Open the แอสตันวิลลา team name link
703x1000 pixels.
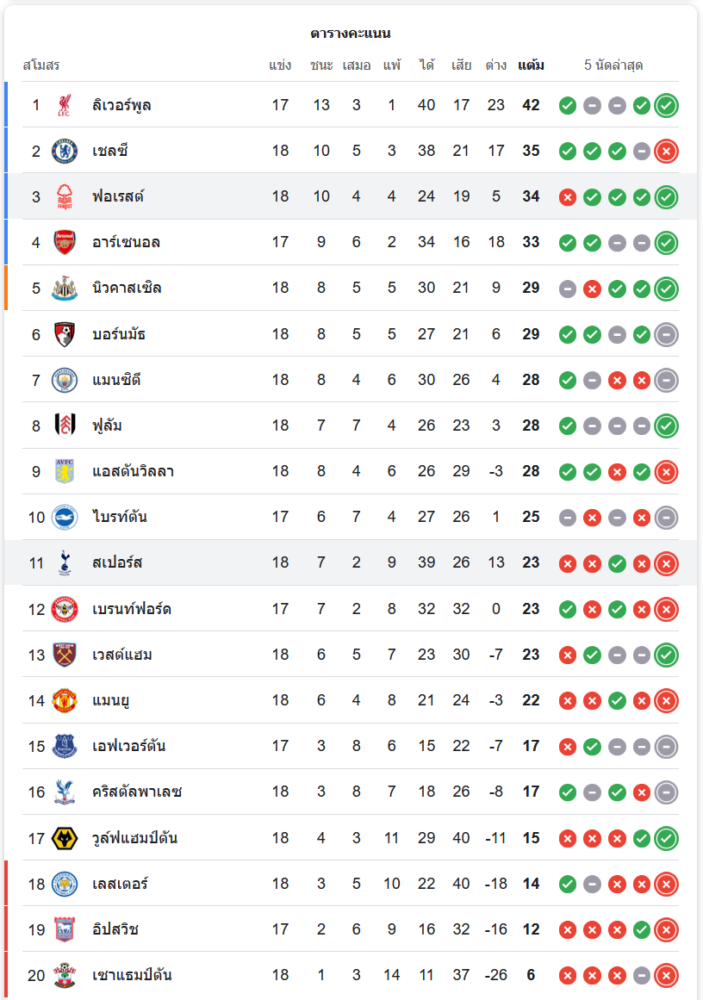(x=133, y=471)
